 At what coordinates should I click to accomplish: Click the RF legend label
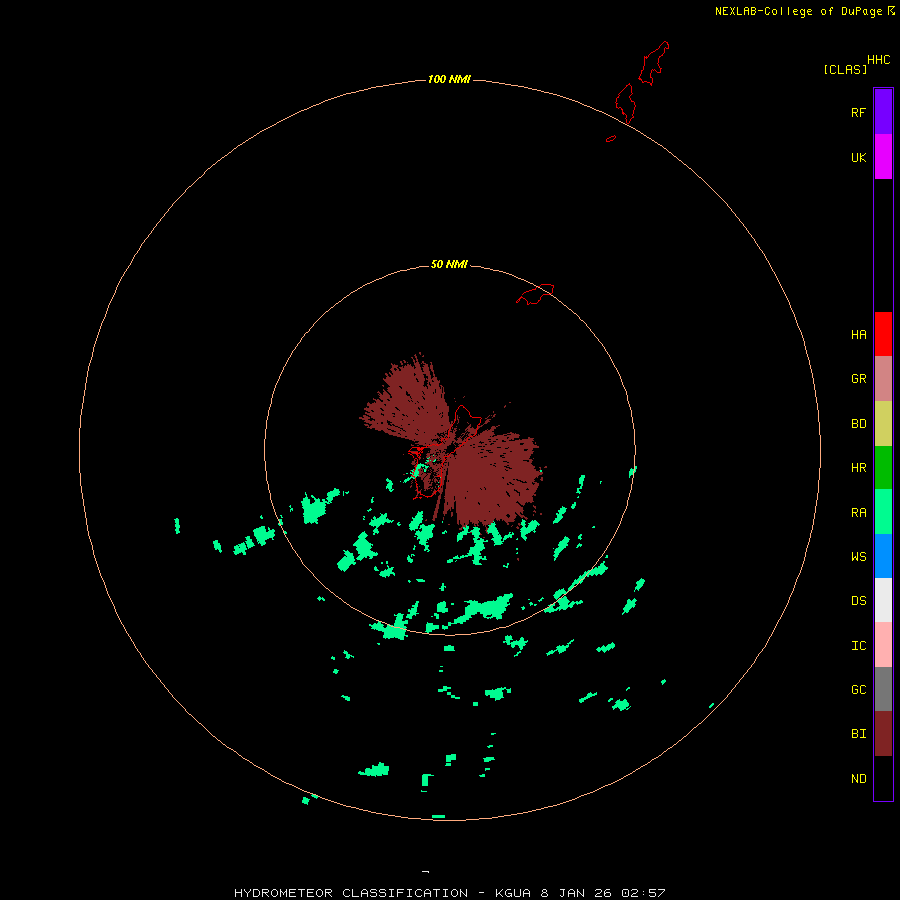(858, 112)
